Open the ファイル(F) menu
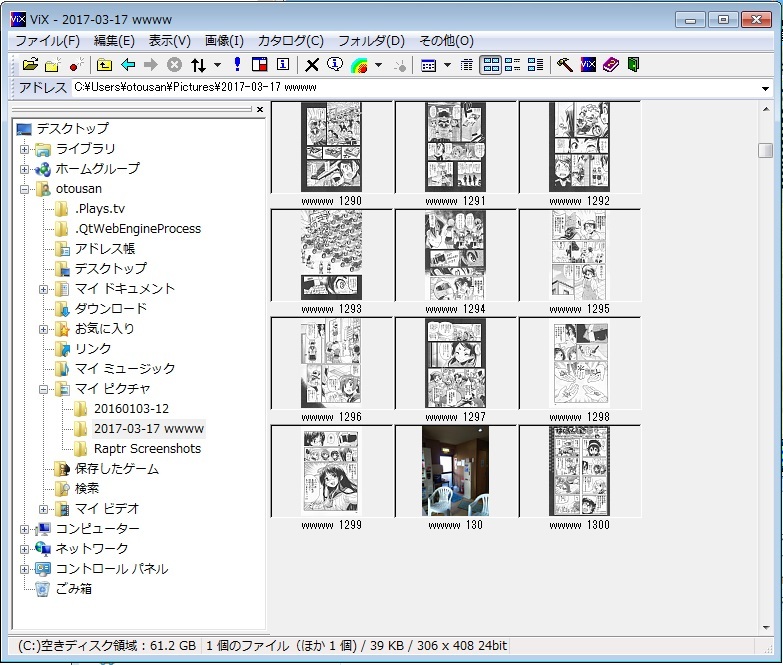Screen dimensions: 783x665 (x=47, y=40)
